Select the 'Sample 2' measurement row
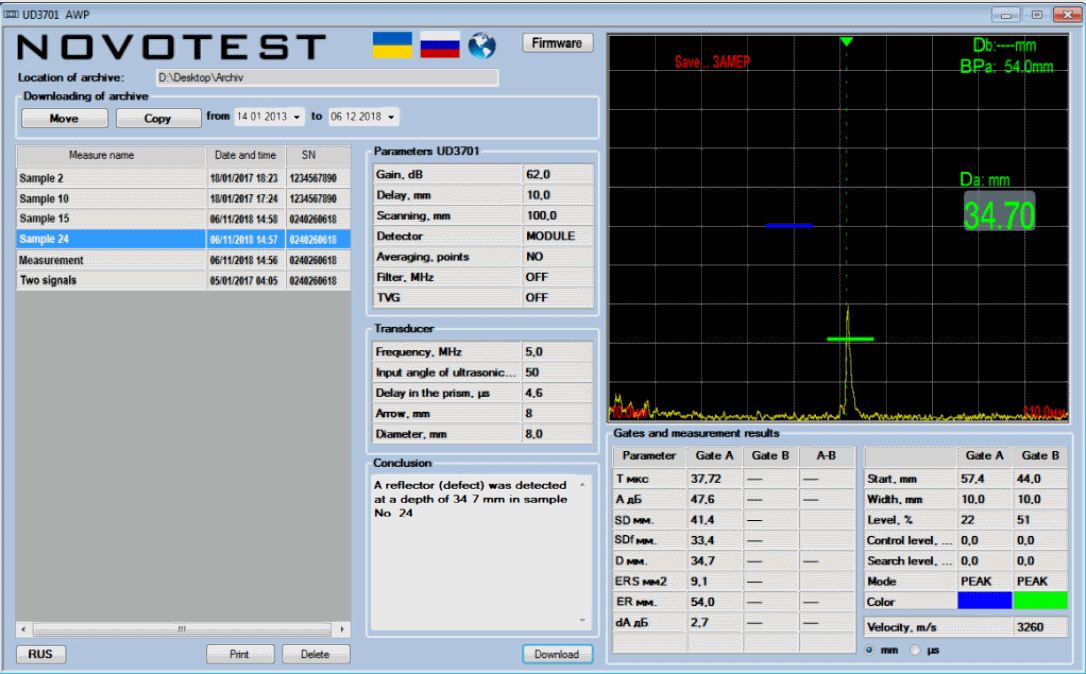 click(x=184, y=178)
